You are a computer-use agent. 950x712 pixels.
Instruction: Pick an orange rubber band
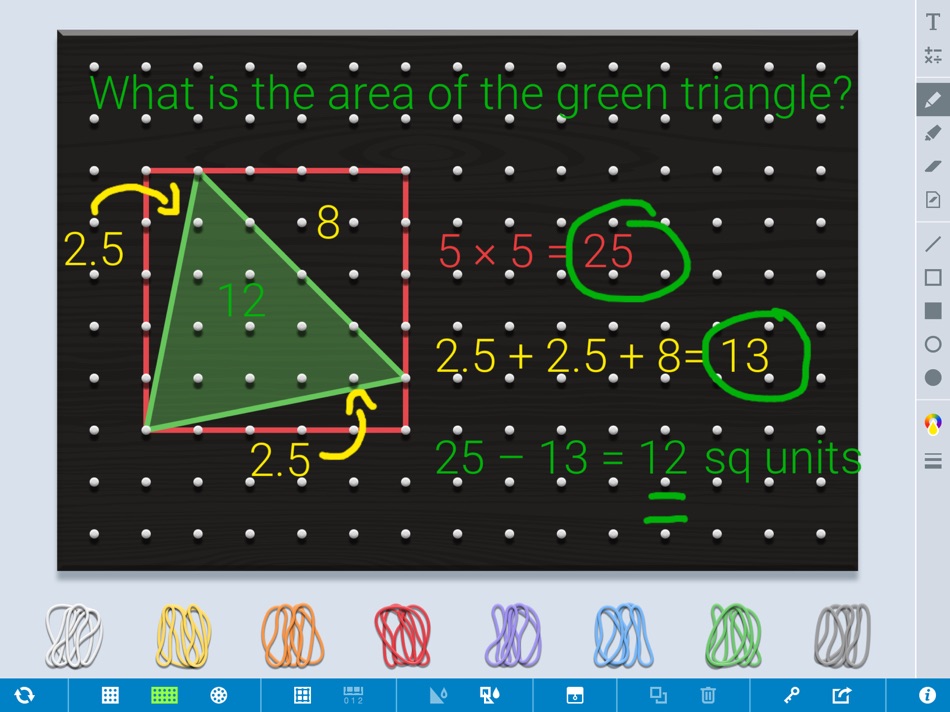click(293, 636)
